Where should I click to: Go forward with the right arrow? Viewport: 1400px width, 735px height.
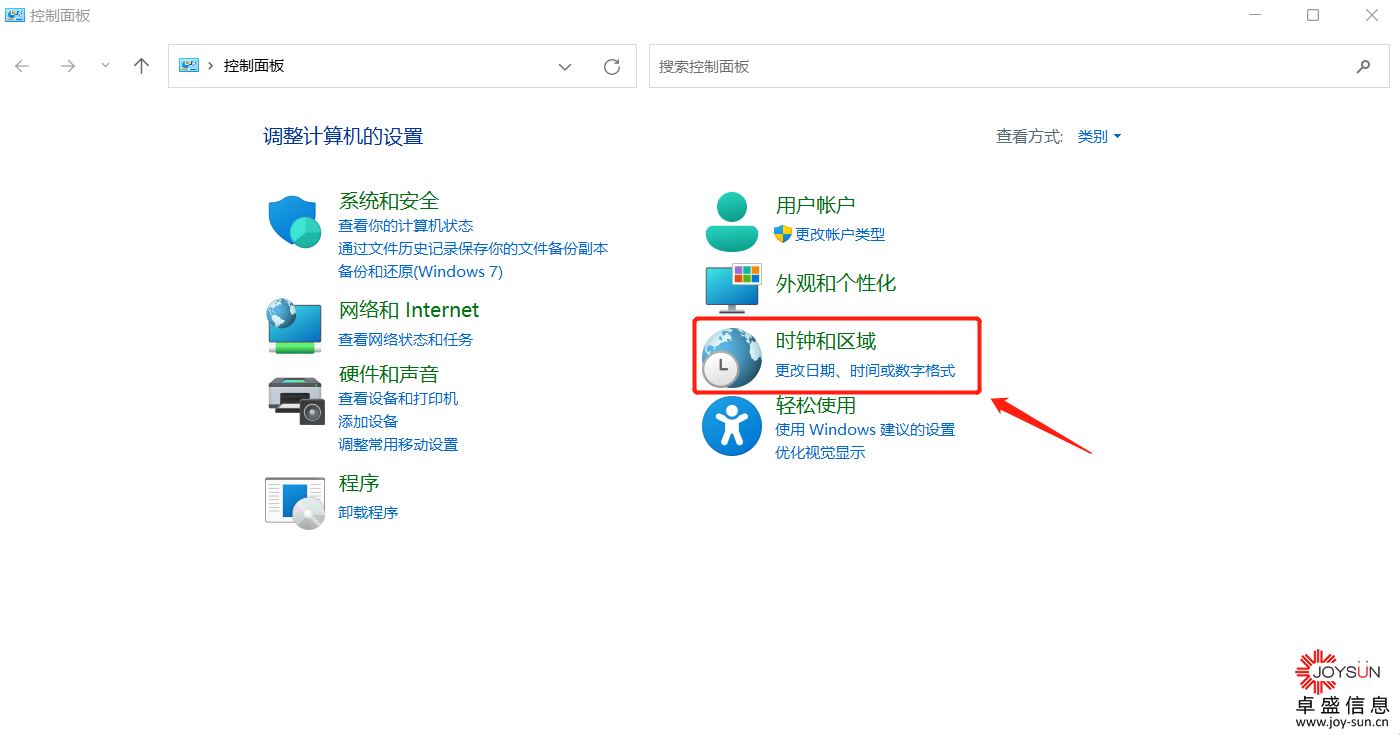67,66
